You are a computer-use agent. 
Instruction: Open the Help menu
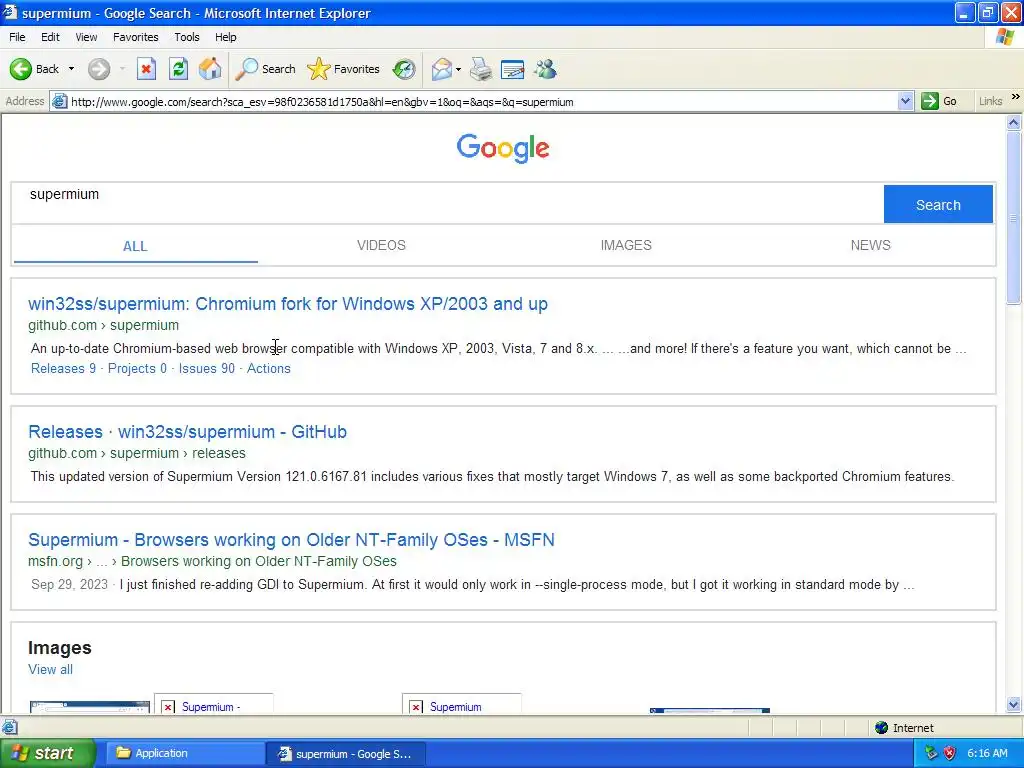tap(226, 37)
